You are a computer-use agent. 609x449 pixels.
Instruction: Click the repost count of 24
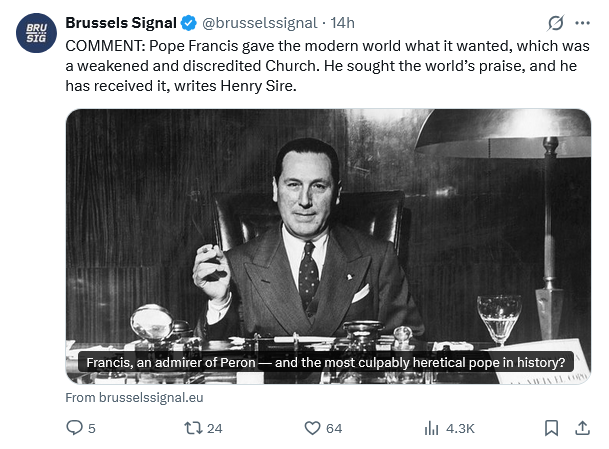click(x=214, y=428)
